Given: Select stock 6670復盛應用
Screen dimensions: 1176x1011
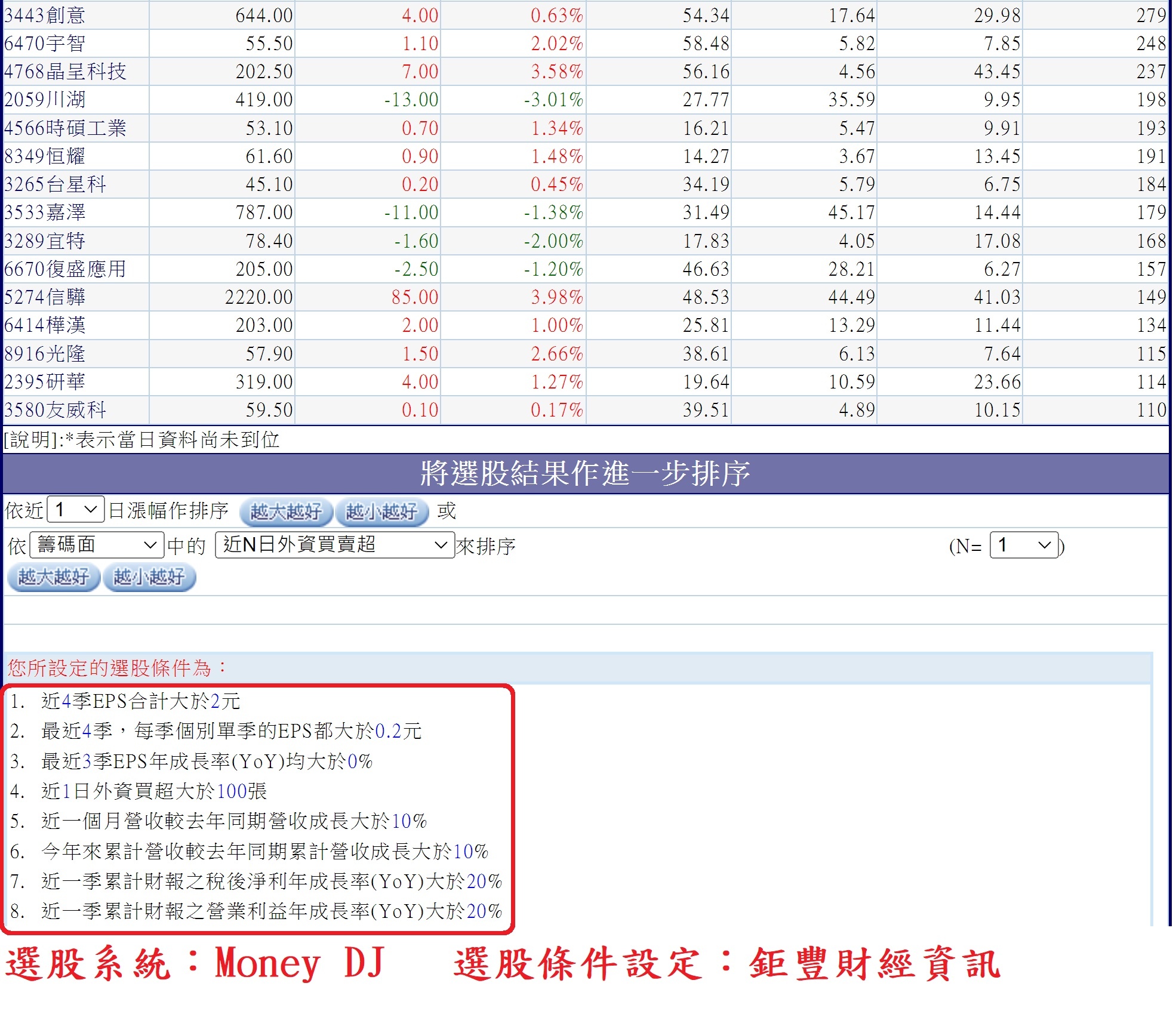Looking at the screenshot, I should click(66, 269).
